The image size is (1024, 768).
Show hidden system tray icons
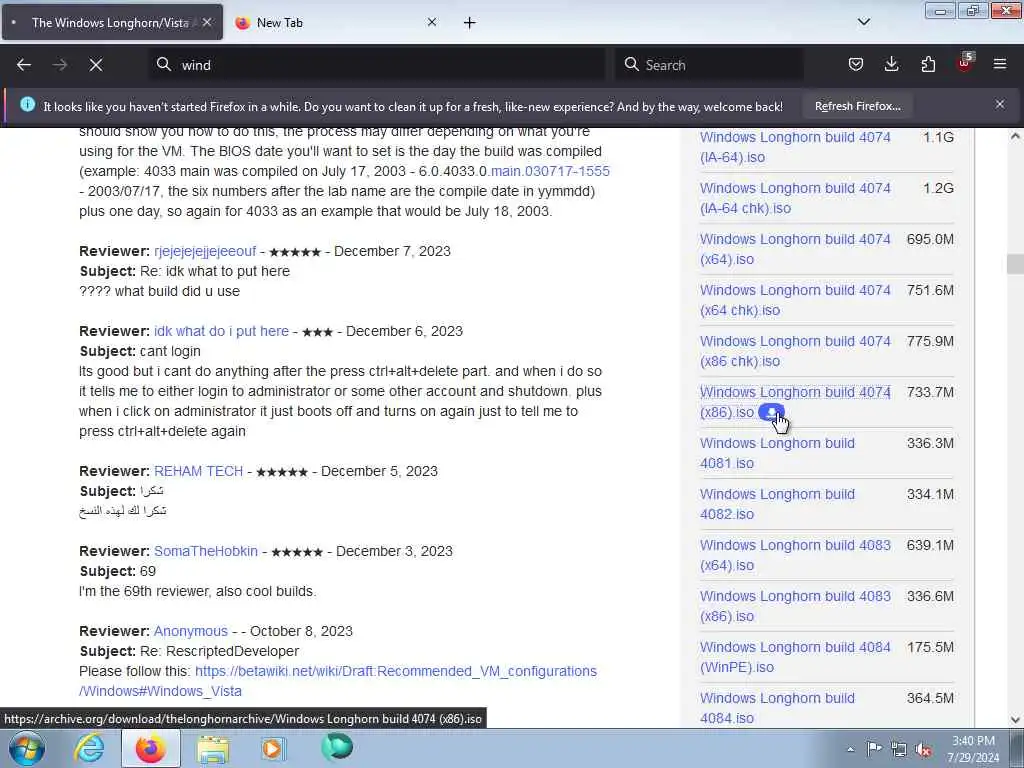(x=850, y=749)
